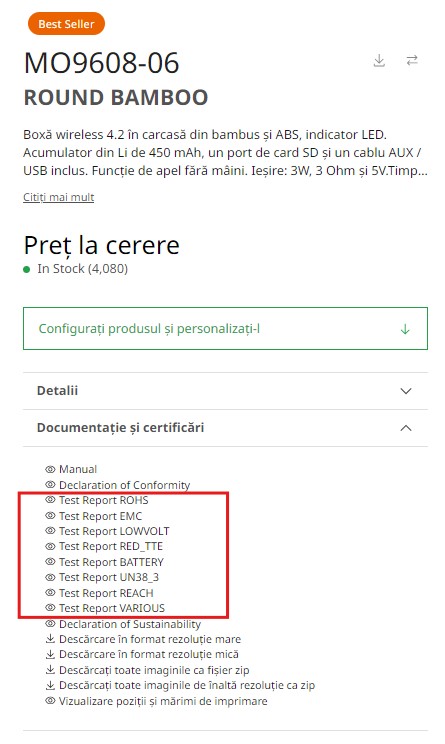Click download icon for low resolution format

point(50,654)
